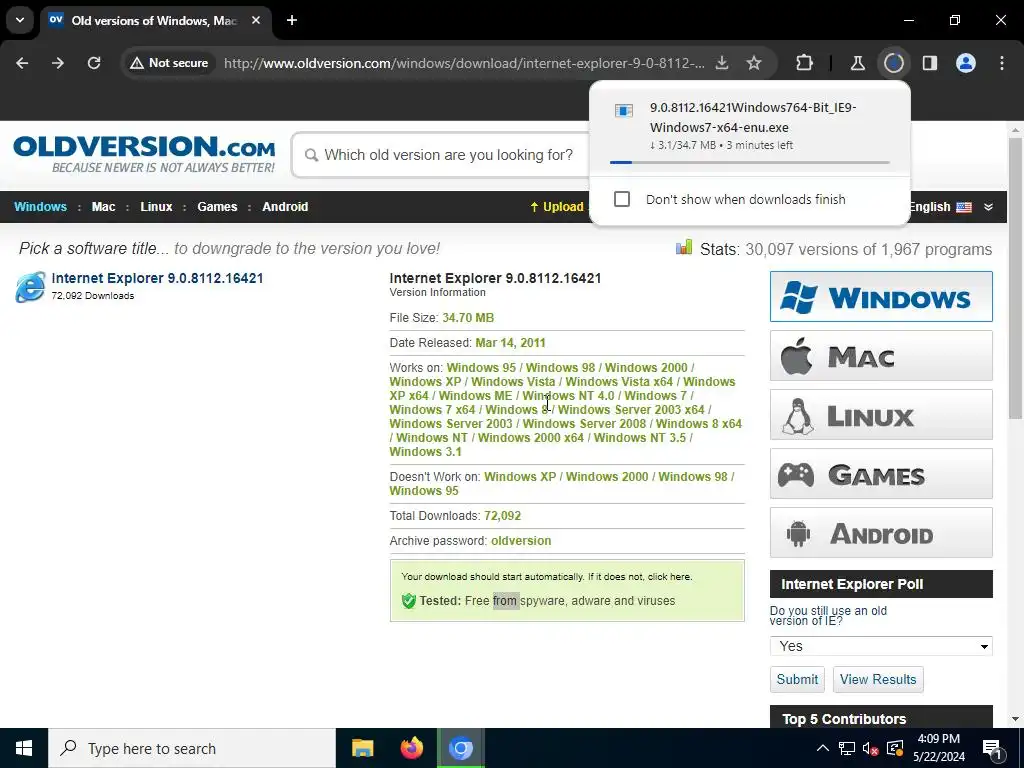Click the address bar URL
Viewport: 1024px width, 768px height.
click(x=464, y=63)
